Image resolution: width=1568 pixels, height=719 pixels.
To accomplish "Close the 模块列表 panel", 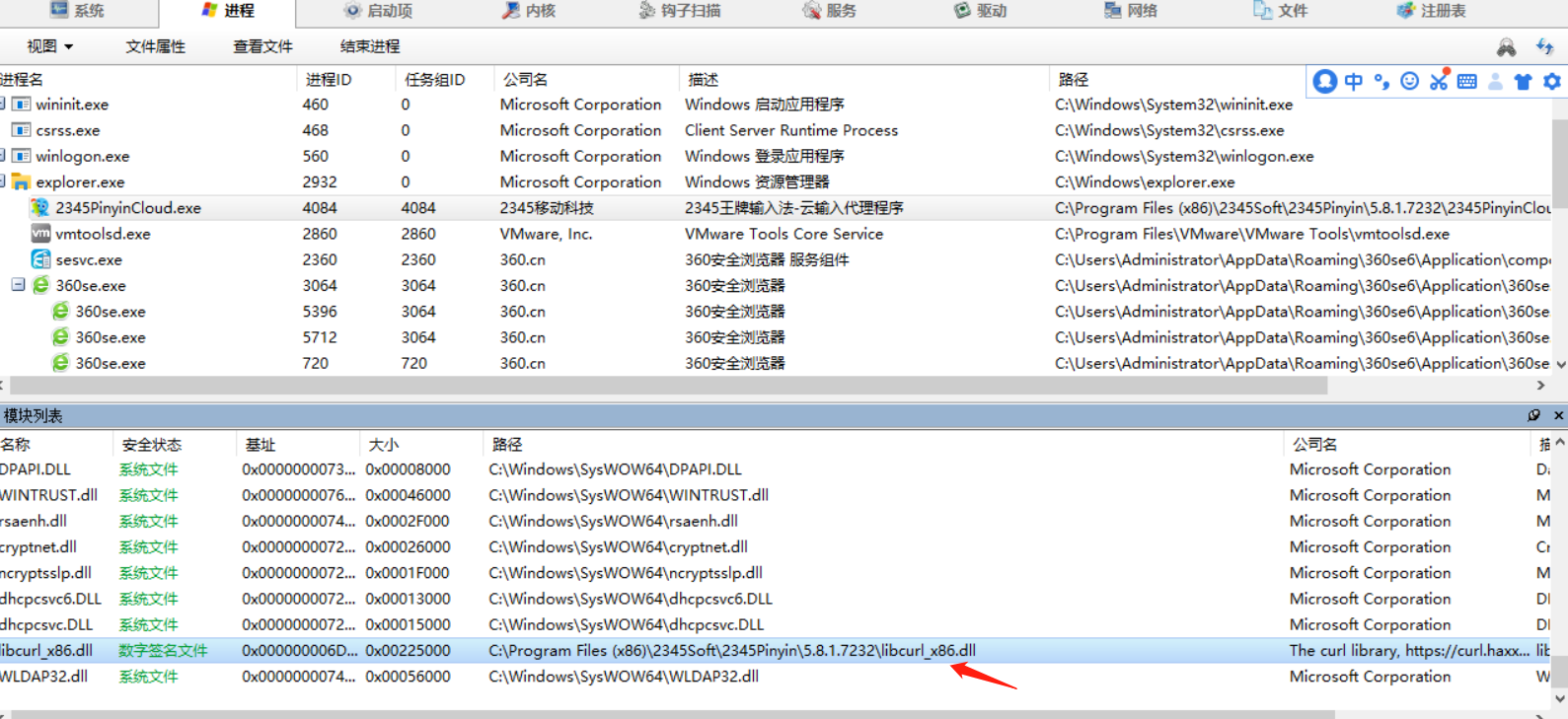I will click(x=1559, y=415).
